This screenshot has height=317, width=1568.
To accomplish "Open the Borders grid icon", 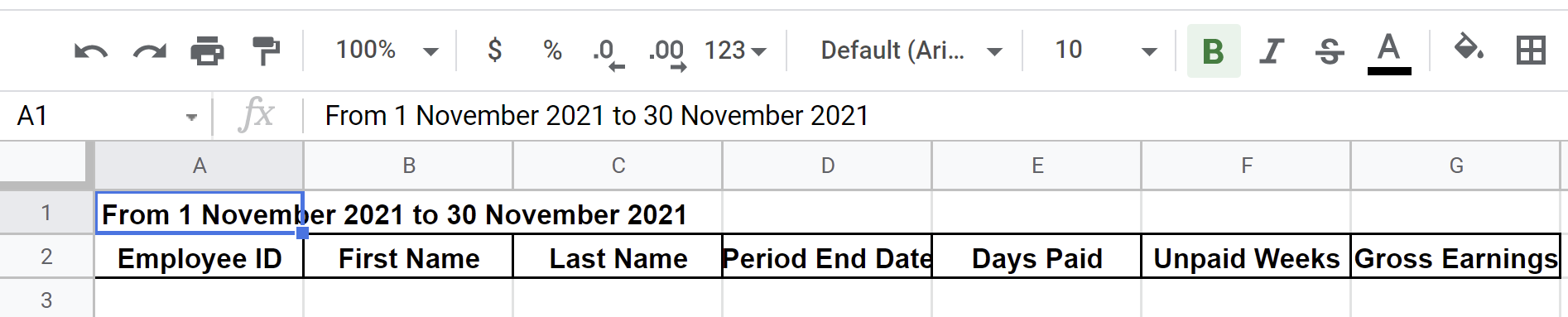I will click(1531, 50).
